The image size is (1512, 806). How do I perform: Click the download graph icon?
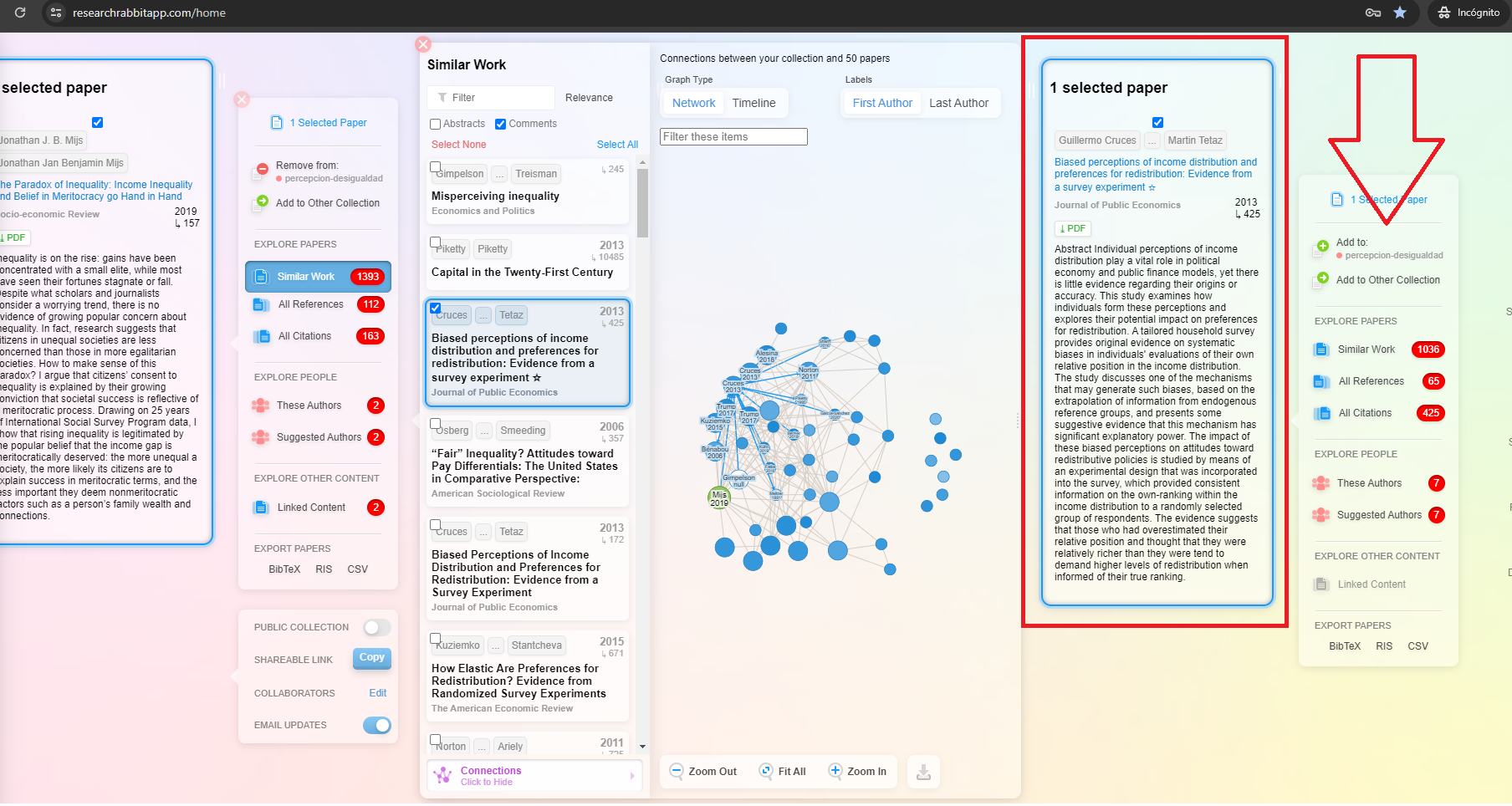click(923, 772)
